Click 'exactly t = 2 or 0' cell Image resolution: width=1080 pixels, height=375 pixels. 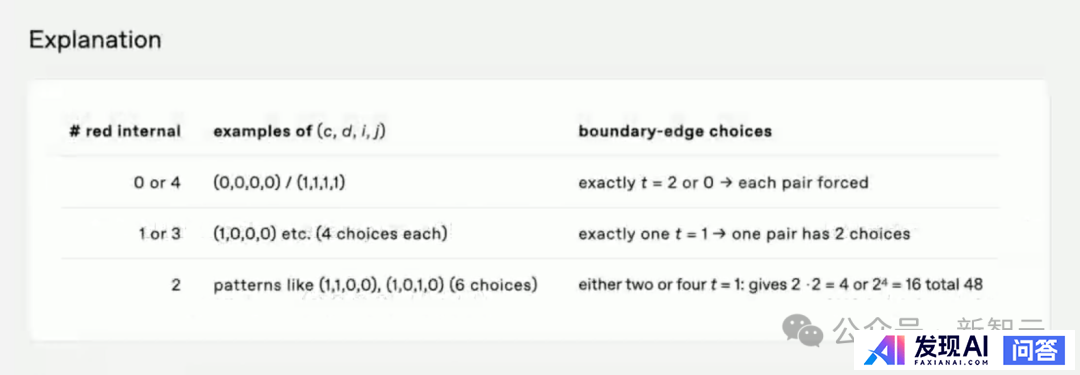(x=723, y=183)
